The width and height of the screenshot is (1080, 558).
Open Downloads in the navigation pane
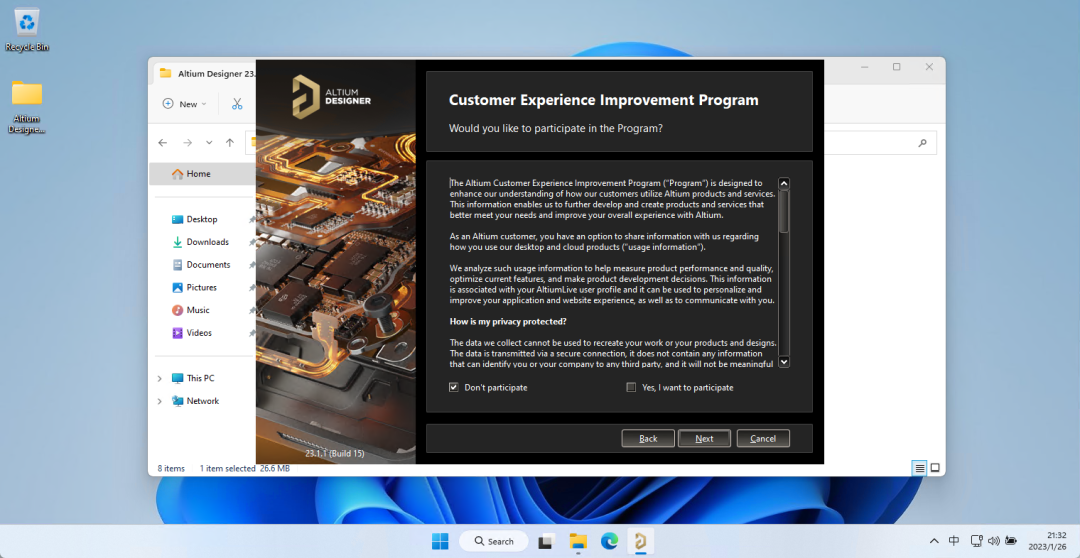pyautogui.click(x=207, y=242)
